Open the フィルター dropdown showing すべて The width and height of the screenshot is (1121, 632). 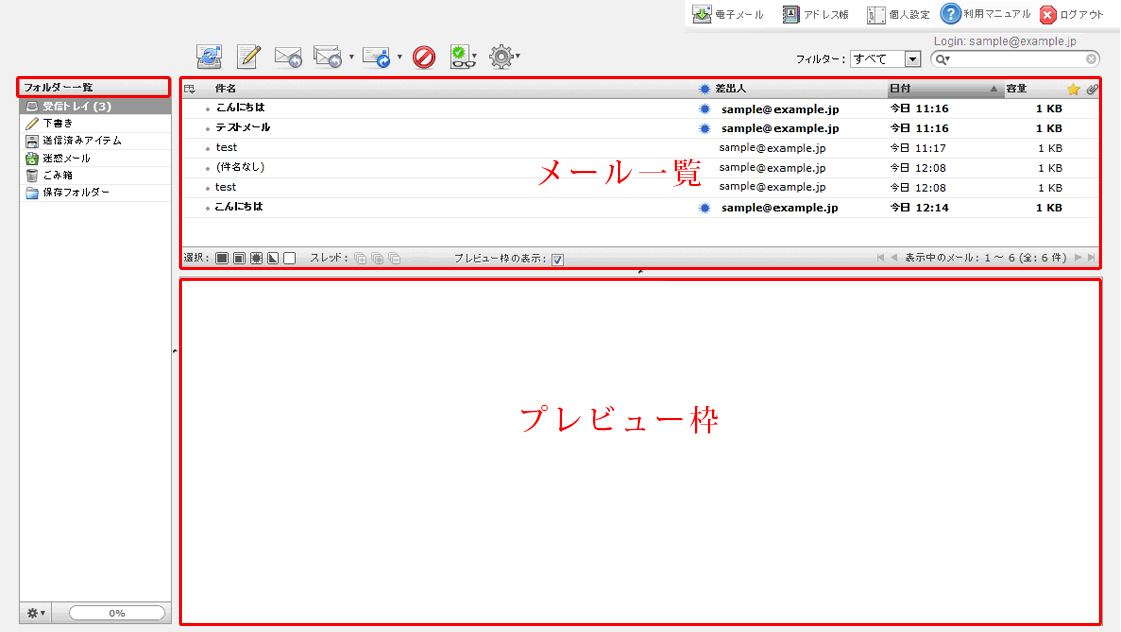coord(884,59)
